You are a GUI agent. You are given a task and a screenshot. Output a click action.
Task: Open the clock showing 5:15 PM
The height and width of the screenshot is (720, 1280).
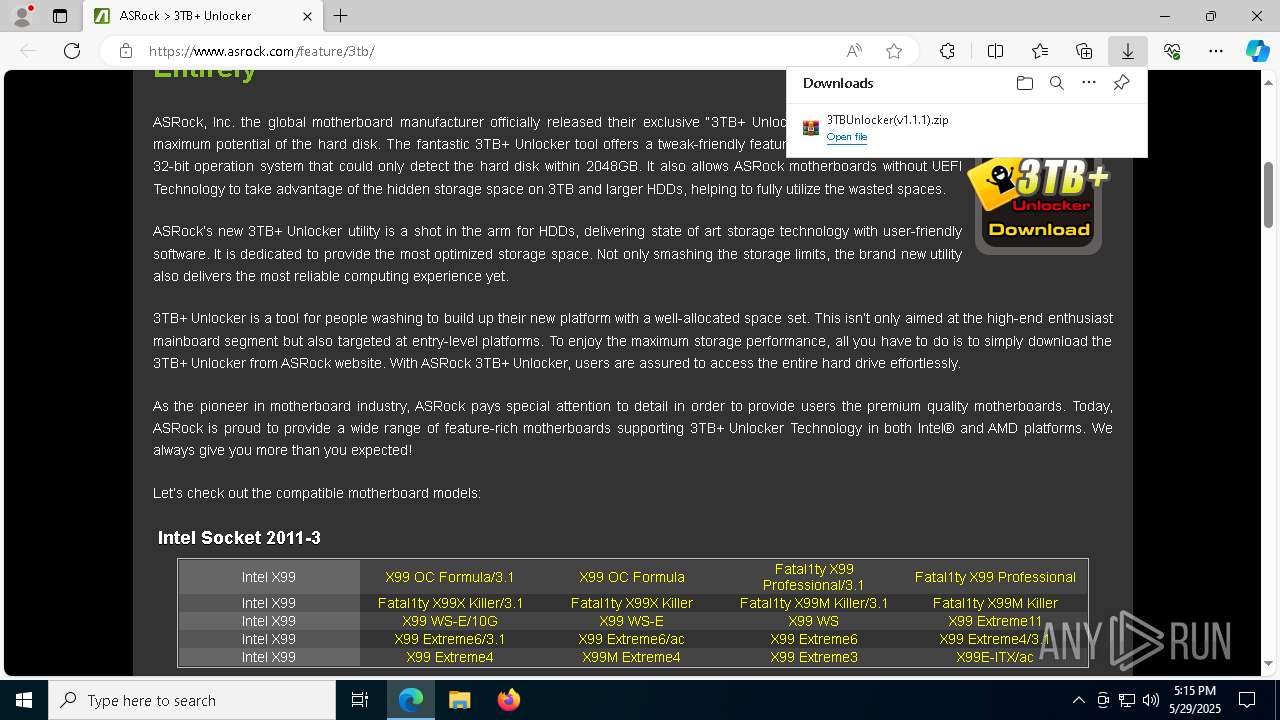(x=1194, y=700)
